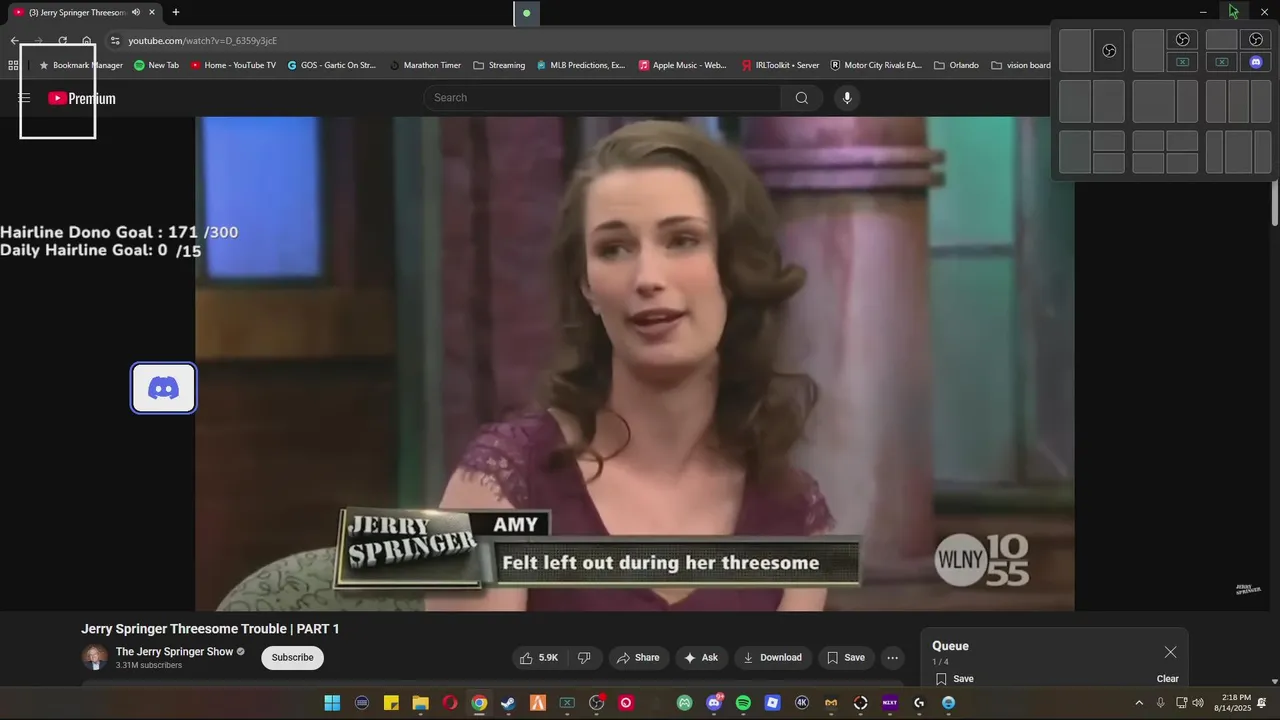Image resolution: width=1280 pixels, height=720 pixels.
Task: Open more actions three-dot menu
Action: (892, 657)
